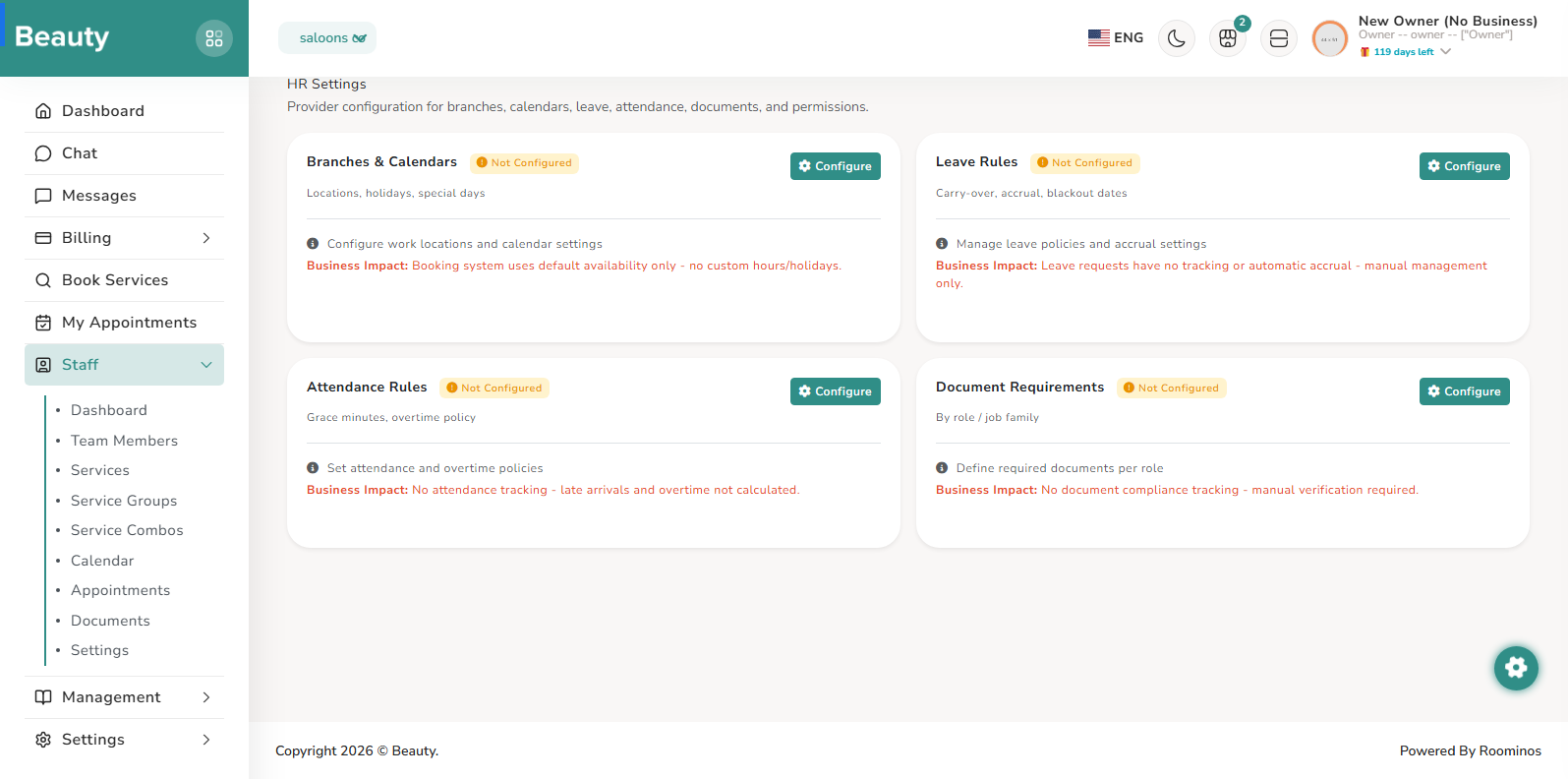Click 'Copyright 2026 © Beauty.' footer text
This screenshot has width=1568, height=779.
(x=357, y=750)
